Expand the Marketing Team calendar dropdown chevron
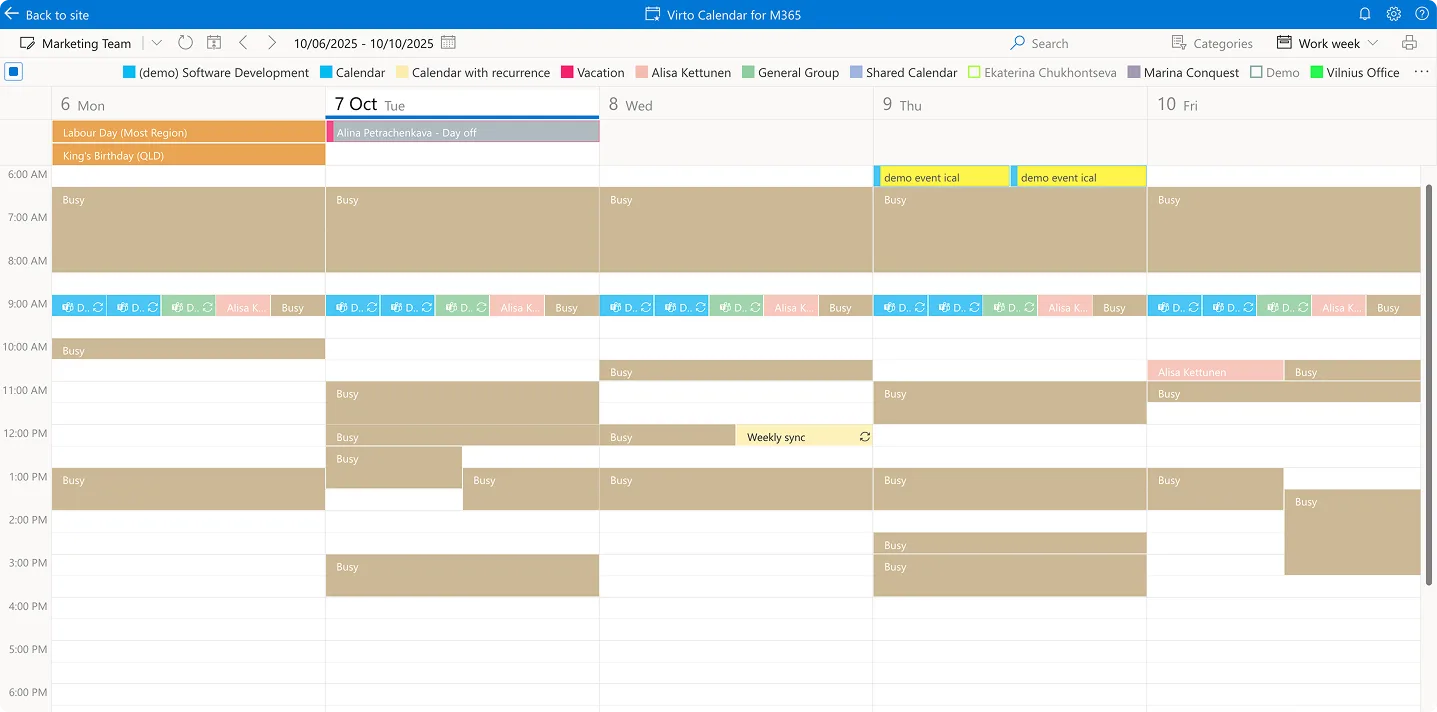 (x=156, y=42)
